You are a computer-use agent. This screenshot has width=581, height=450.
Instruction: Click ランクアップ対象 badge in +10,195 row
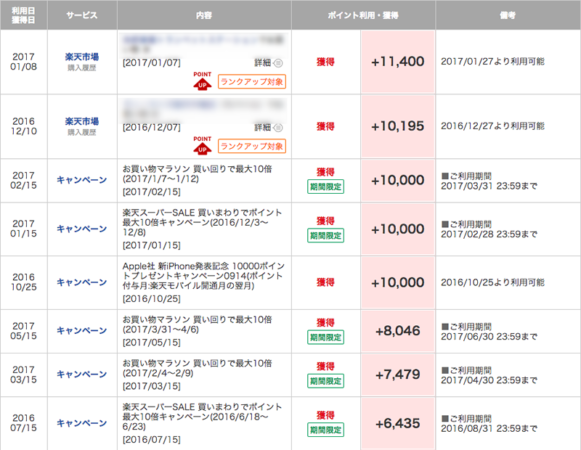(252, 146)
